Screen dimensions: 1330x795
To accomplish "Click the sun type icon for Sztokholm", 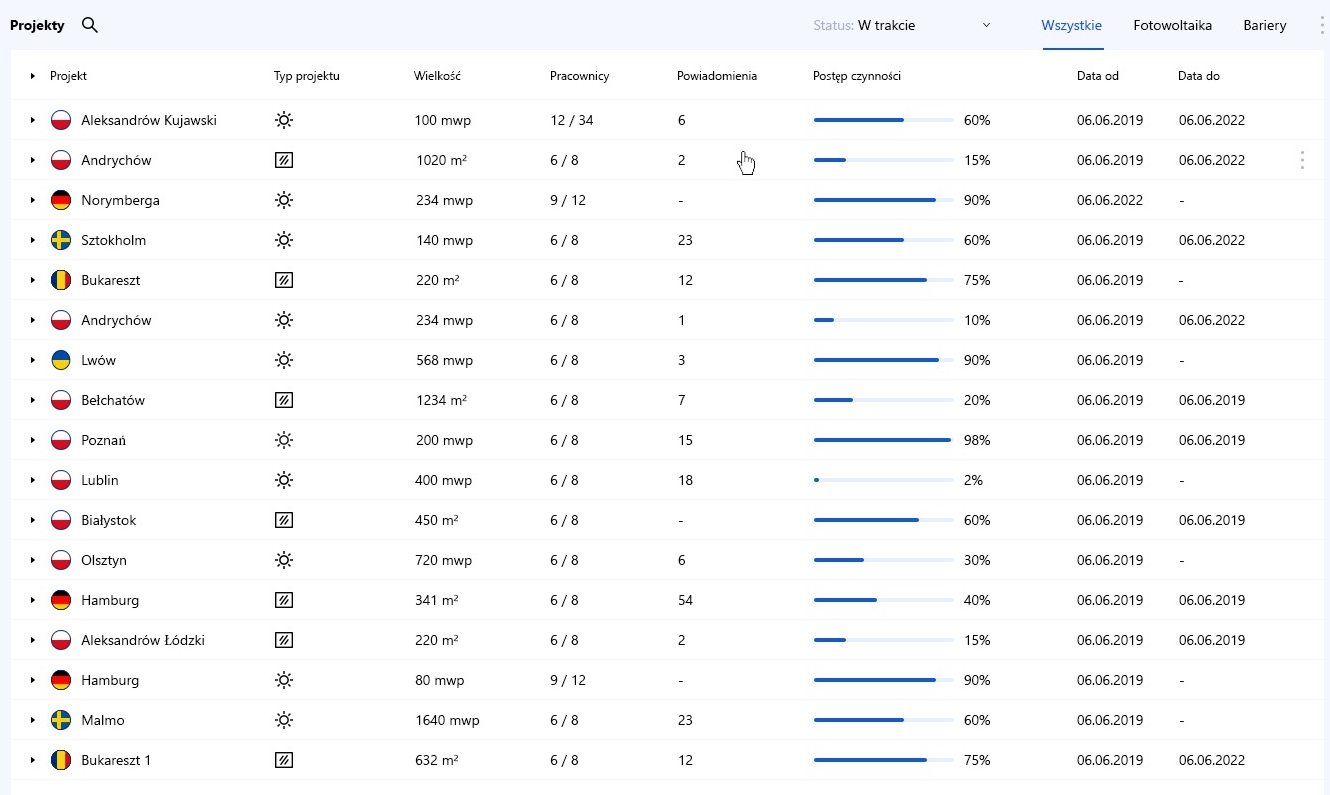I will click(284, 240).
